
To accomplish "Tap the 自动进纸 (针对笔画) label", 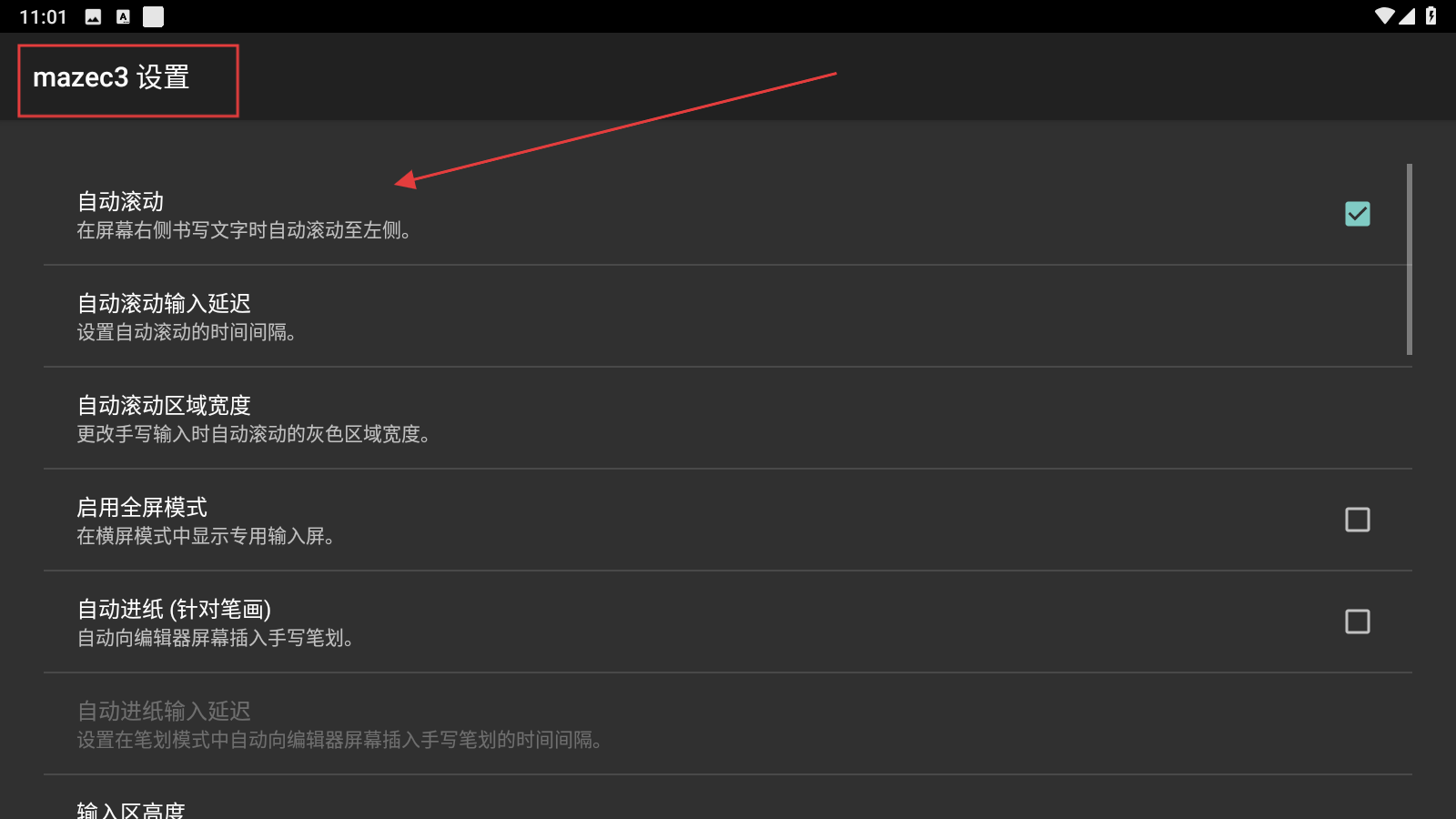I will tap(174, 609).
